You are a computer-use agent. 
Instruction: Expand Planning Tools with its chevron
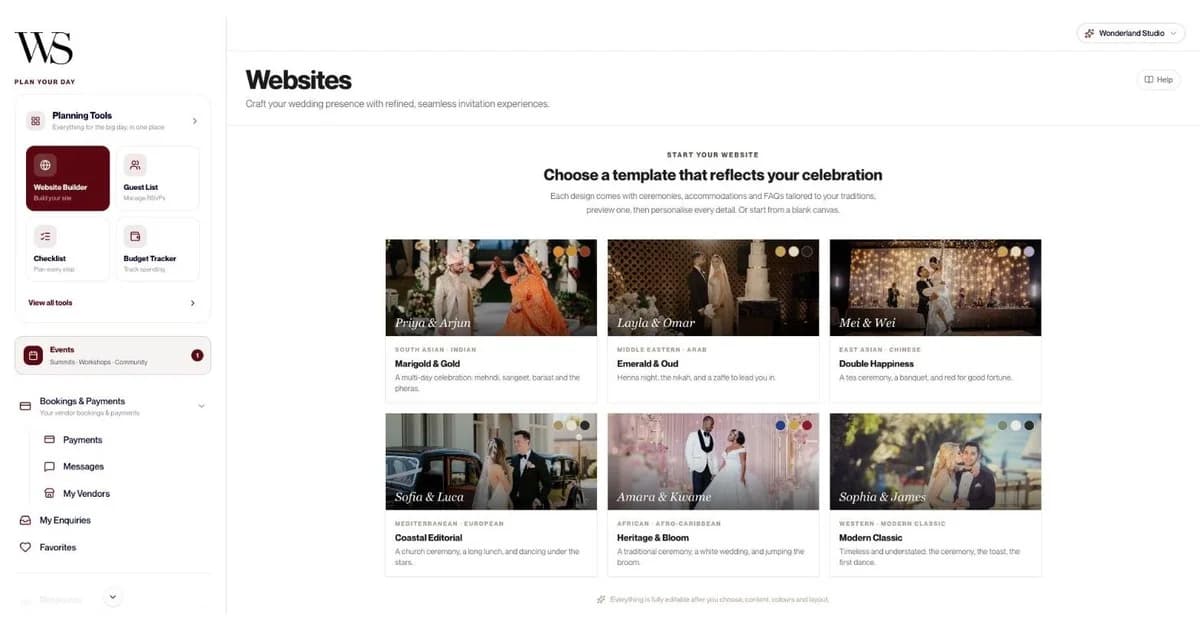(x=194, y=121)
